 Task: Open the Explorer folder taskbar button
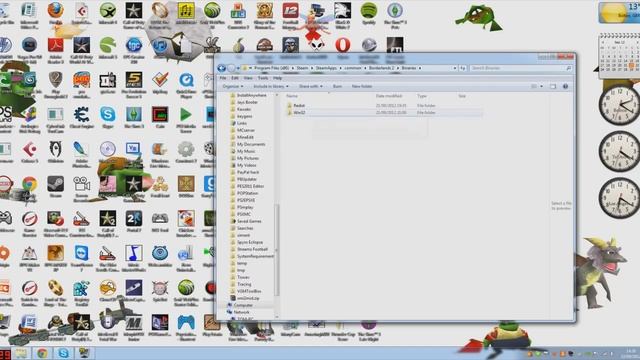21,353
